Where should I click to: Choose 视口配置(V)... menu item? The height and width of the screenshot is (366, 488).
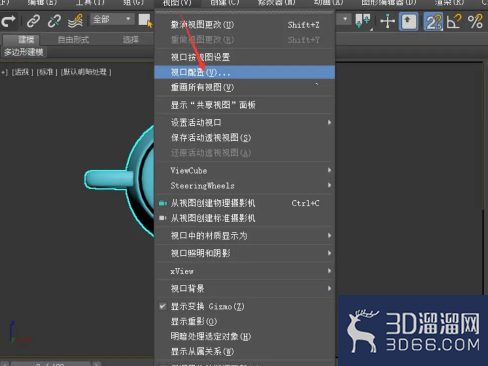point(245,72)
